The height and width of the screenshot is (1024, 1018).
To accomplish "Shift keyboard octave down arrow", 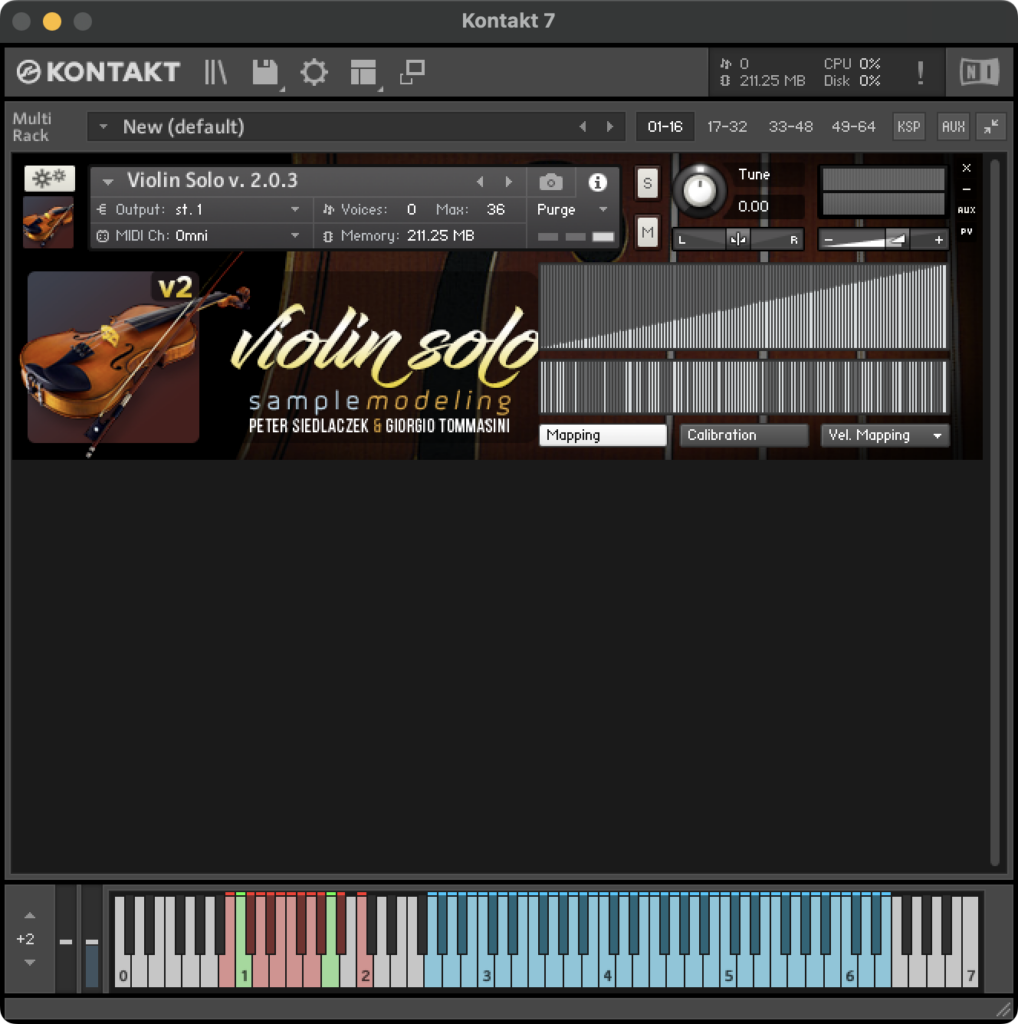I will tap(29, 962).
